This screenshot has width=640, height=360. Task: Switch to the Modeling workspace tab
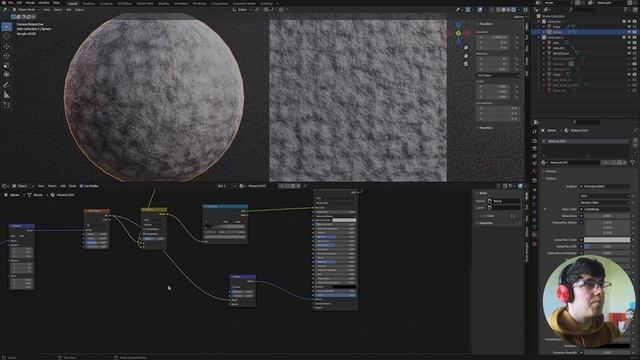click(x=89, y=3)
